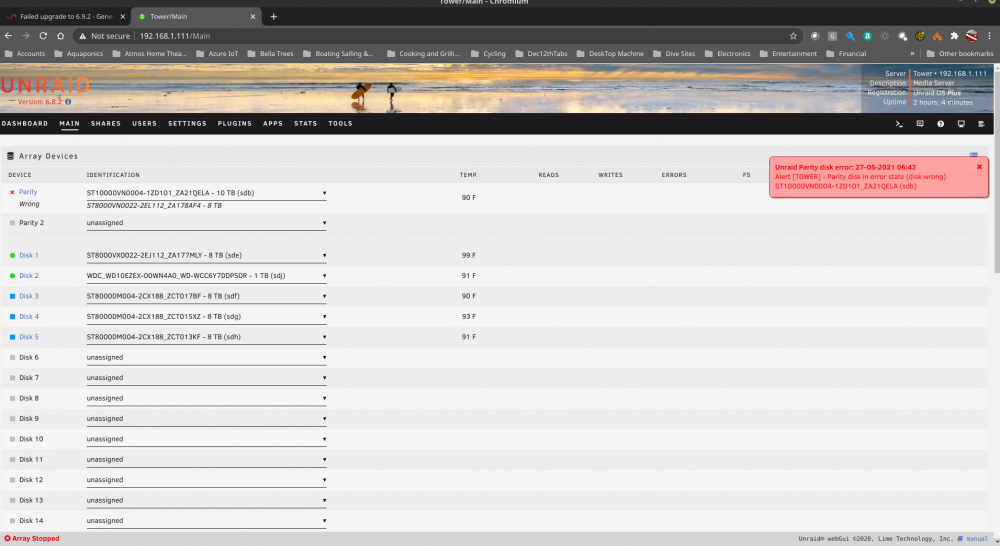
Task: Open the Shares menu
Action: click(x=106, y=124)
